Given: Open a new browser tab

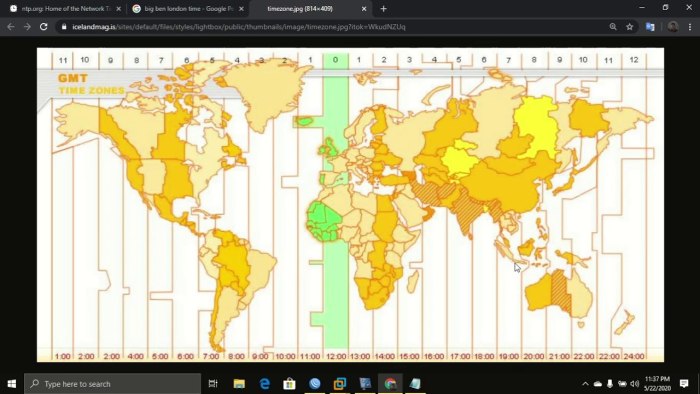Looking at the screenshot, I should (383, 8).
